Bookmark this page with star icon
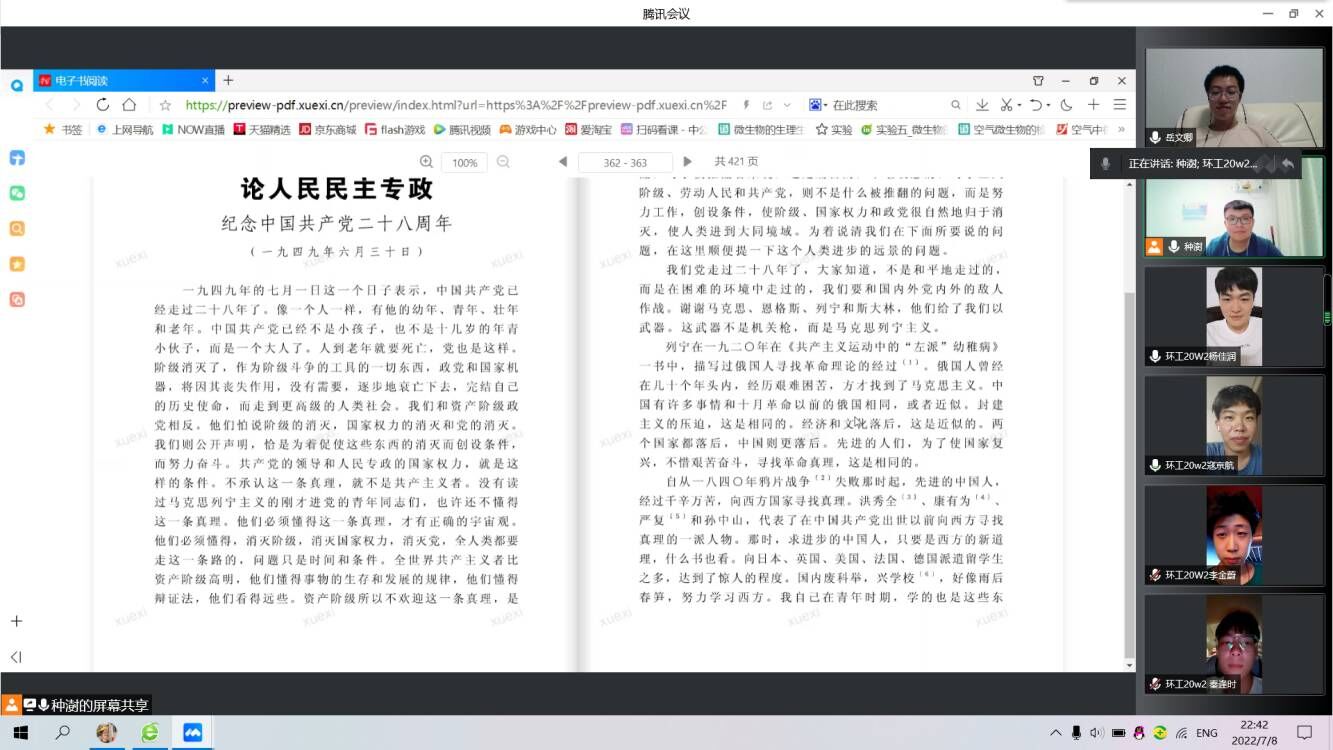The image size is (1333, 750). [166, 105]
